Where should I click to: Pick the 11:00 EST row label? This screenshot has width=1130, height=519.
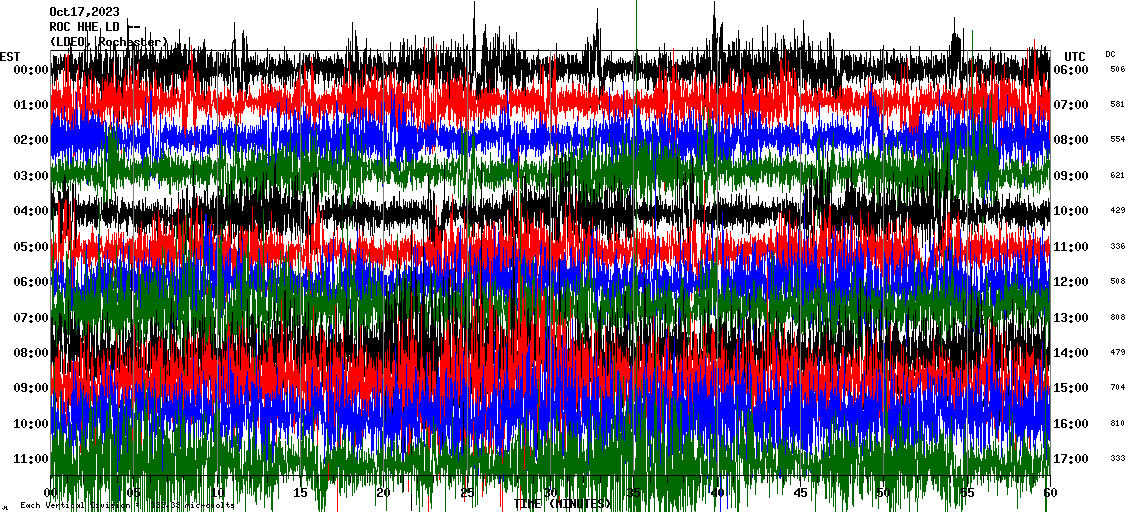(31, 459)
